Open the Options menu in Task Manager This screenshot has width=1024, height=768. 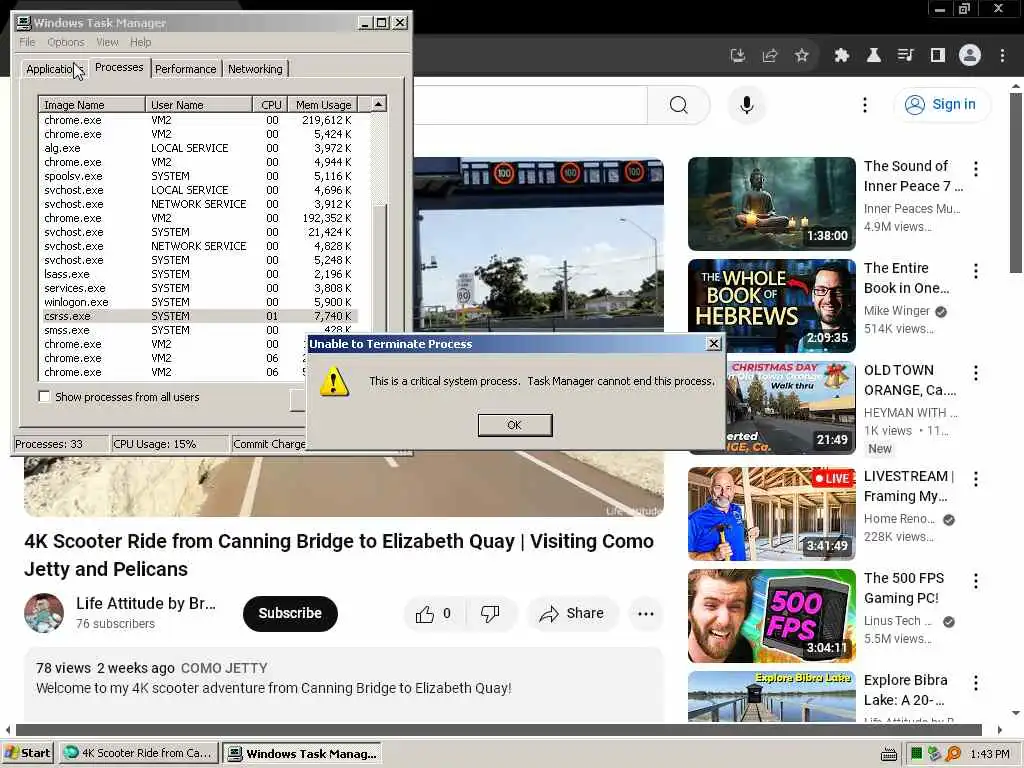pyautogui.click(x=66, y=42)
